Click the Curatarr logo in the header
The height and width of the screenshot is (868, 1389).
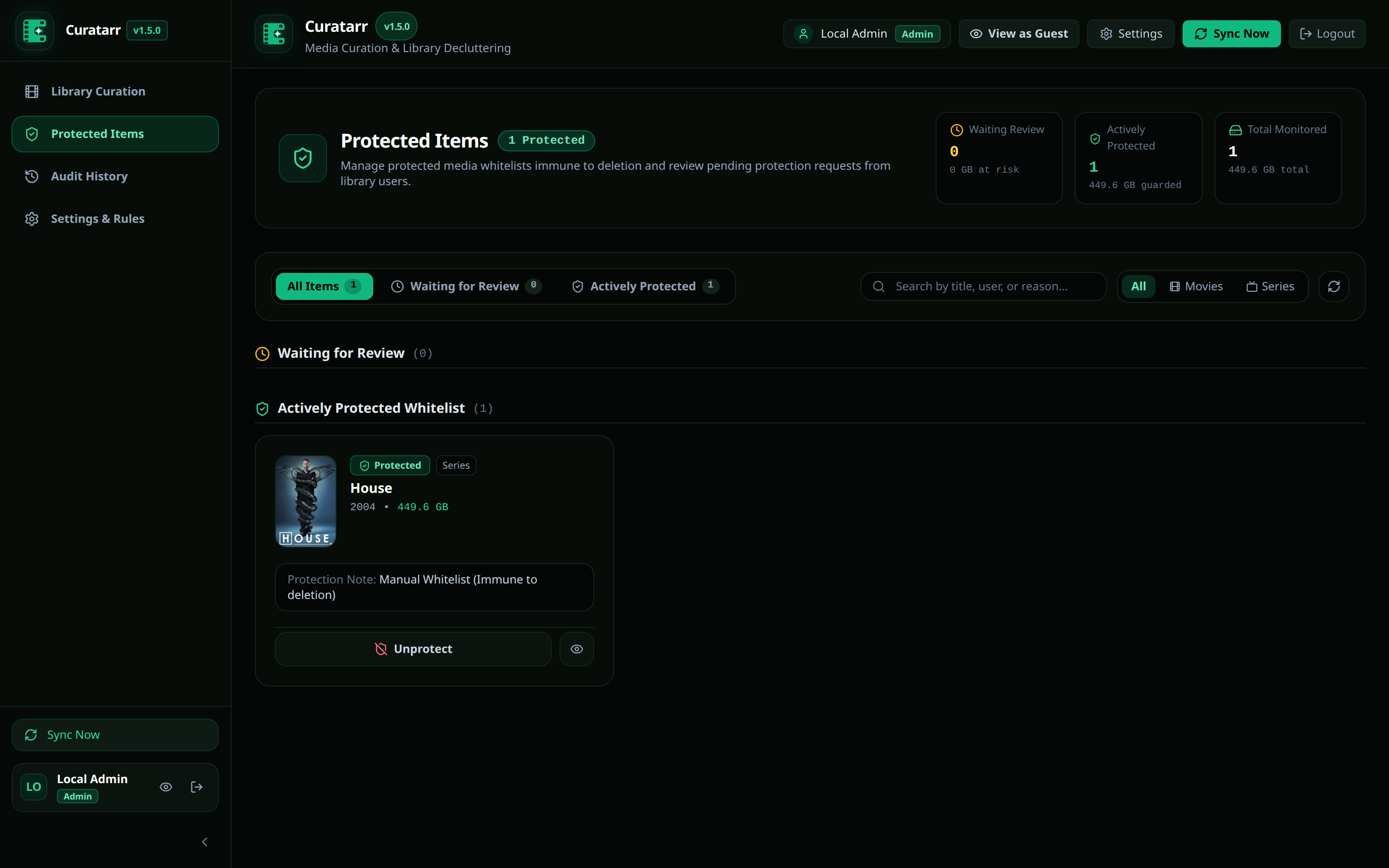coord(274,34)
